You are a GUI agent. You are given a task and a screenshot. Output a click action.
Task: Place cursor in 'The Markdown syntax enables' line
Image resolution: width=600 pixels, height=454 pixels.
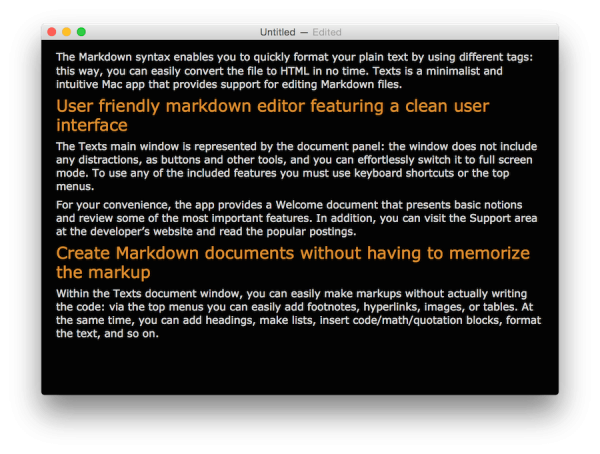pos(294,57)
